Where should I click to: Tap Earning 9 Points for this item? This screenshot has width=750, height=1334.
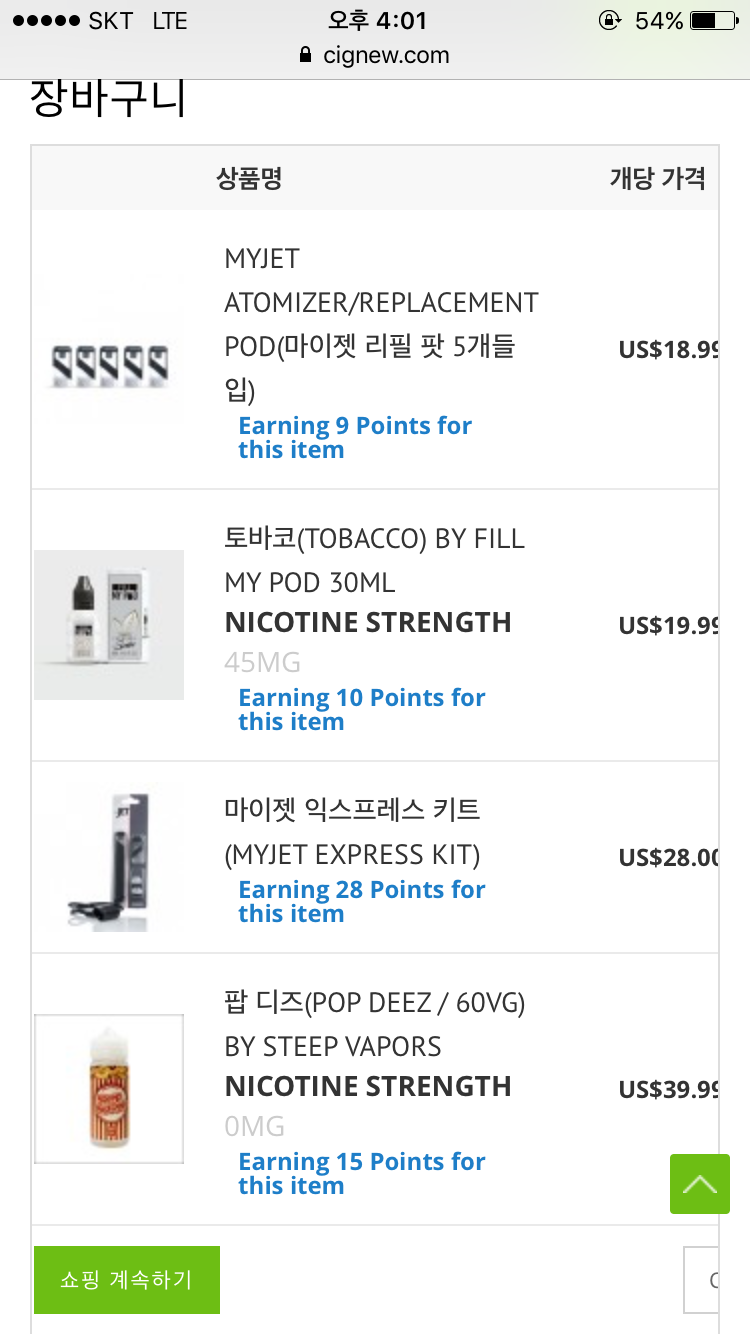pos(354,438)
